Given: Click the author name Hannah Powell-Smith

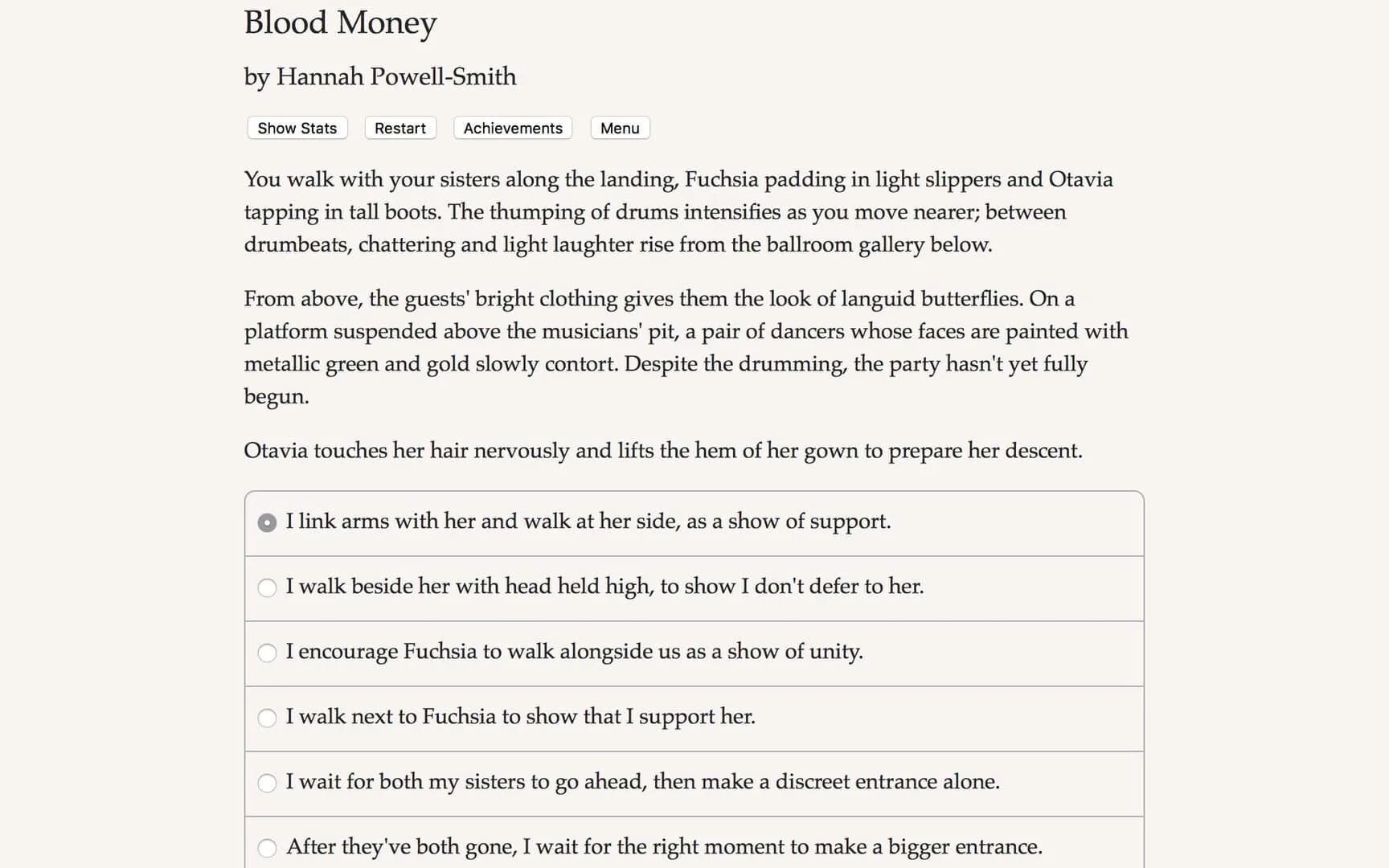Looking at the screenshot, I should 379,76.
